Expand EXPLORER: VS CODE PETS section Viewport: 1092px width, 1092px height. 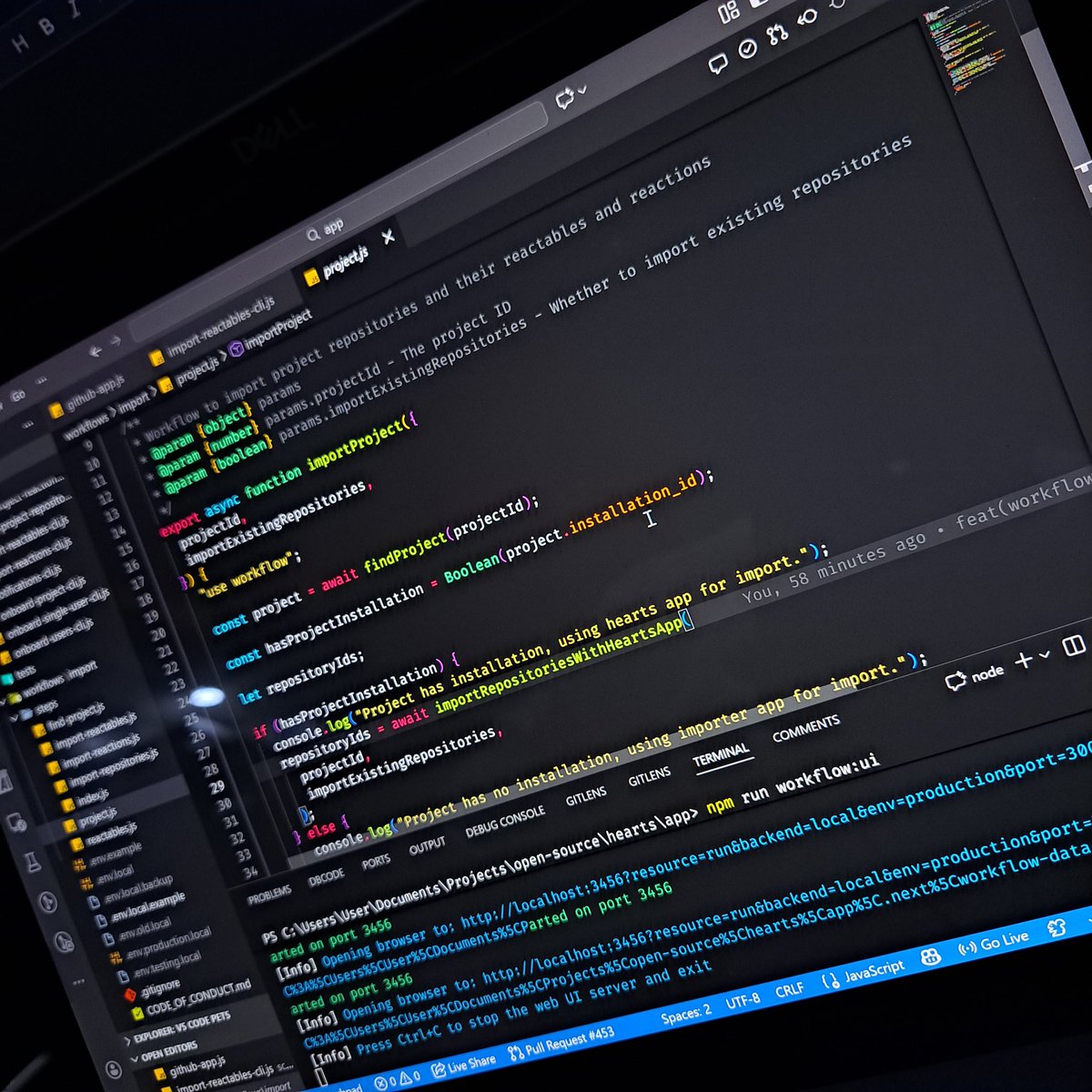[x=178, y=1026]
